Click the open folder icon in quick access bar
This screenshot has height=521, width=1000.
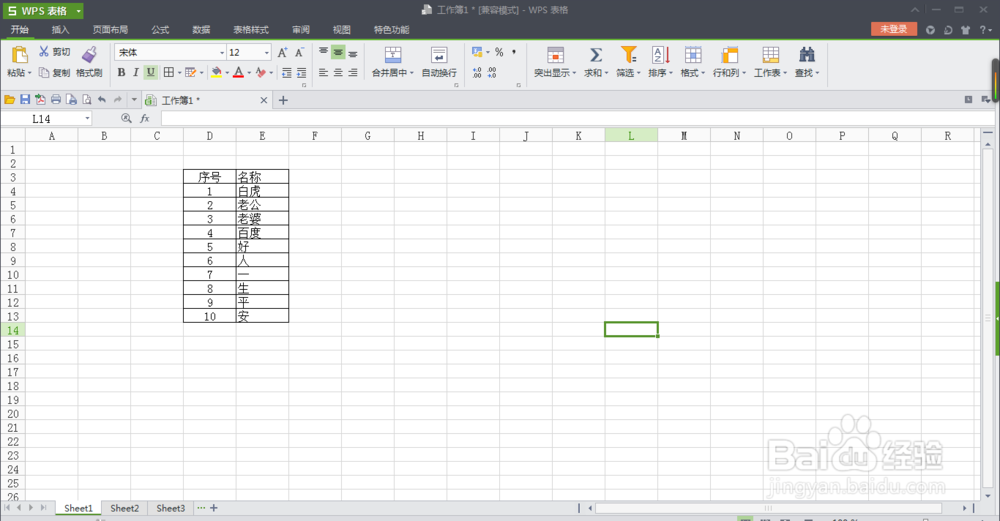coord(10,99)
